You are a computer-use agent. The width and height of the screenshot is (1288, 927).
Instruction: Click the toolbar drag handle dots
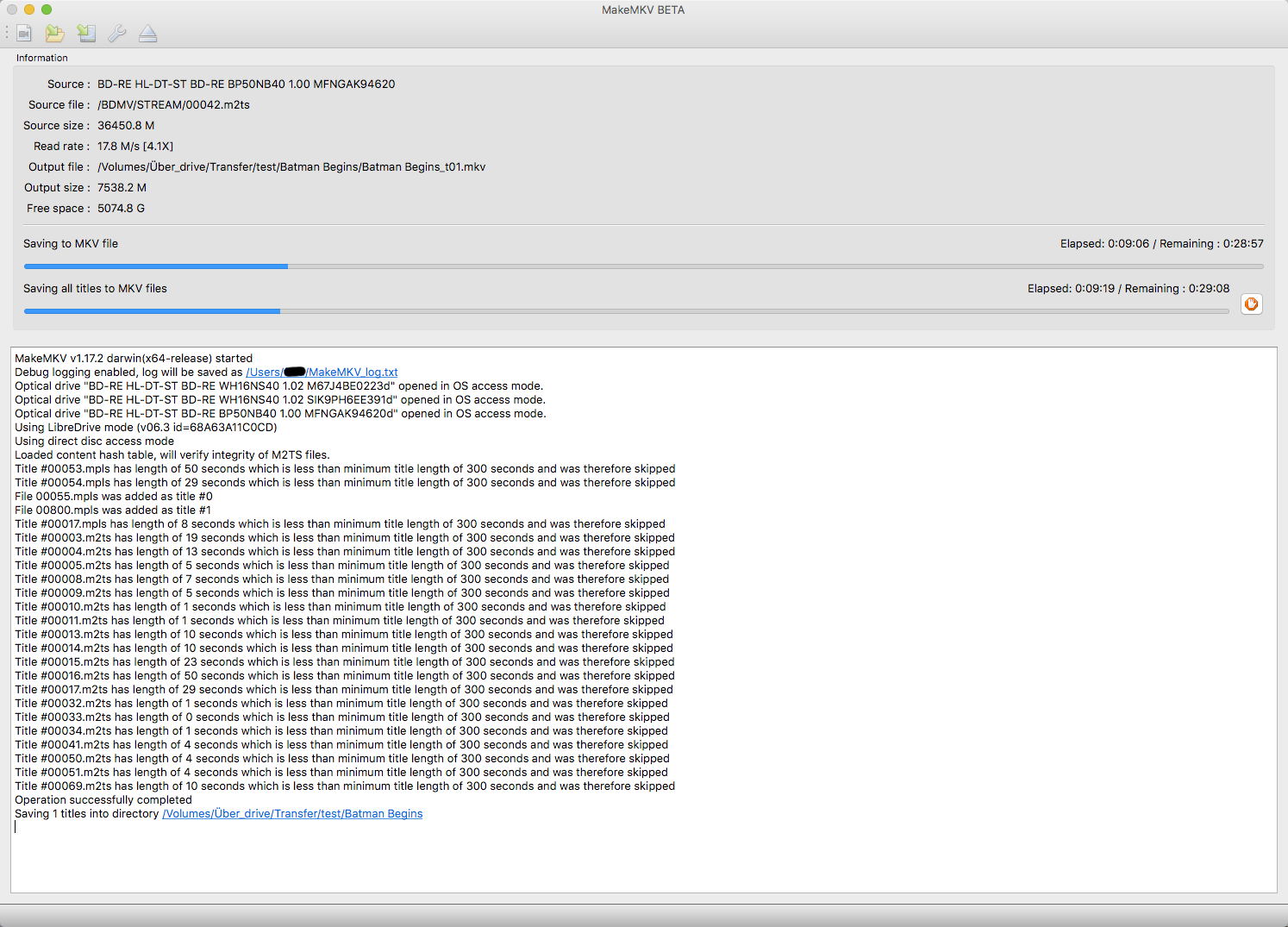tap(7, 33)
